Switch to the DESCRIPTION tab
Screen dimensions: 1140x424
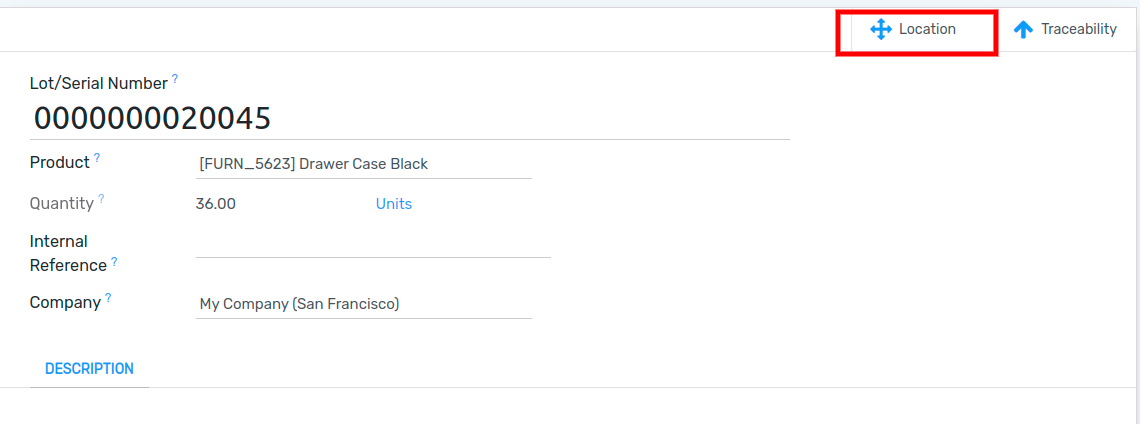point(89,369)
